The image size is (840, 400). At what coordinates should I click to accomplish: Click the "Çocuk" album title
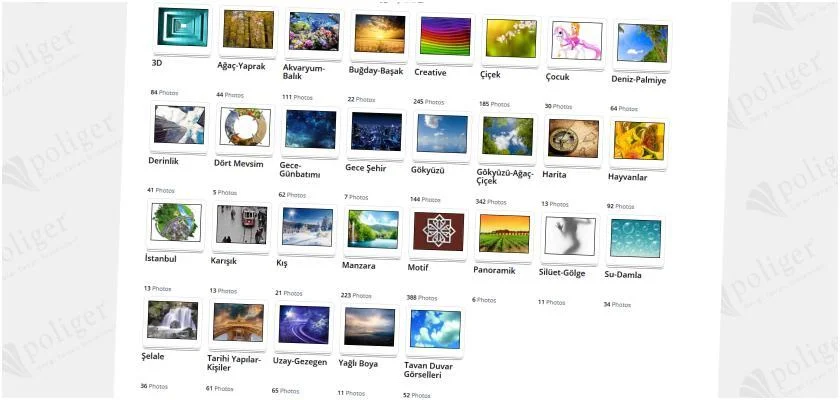coord(557,77)
